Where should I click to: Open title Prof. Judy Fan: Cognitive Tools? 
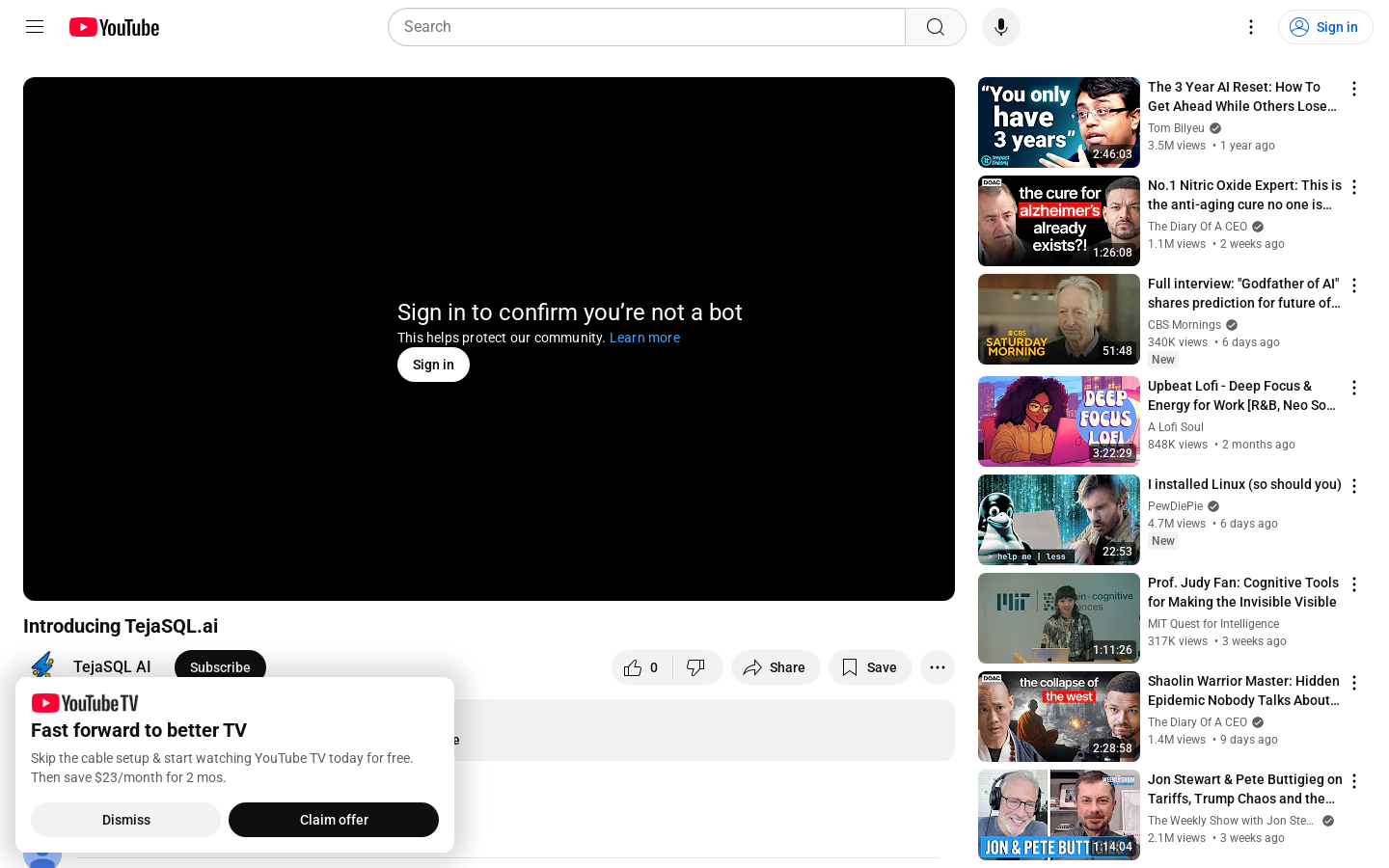tap(1243, 592)
